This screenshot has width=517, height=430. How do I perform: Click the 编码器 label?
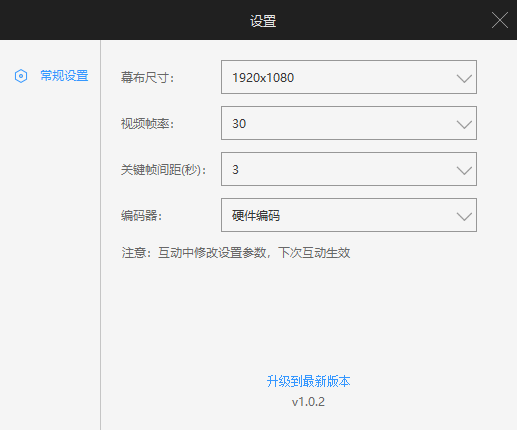click(141, 216)
